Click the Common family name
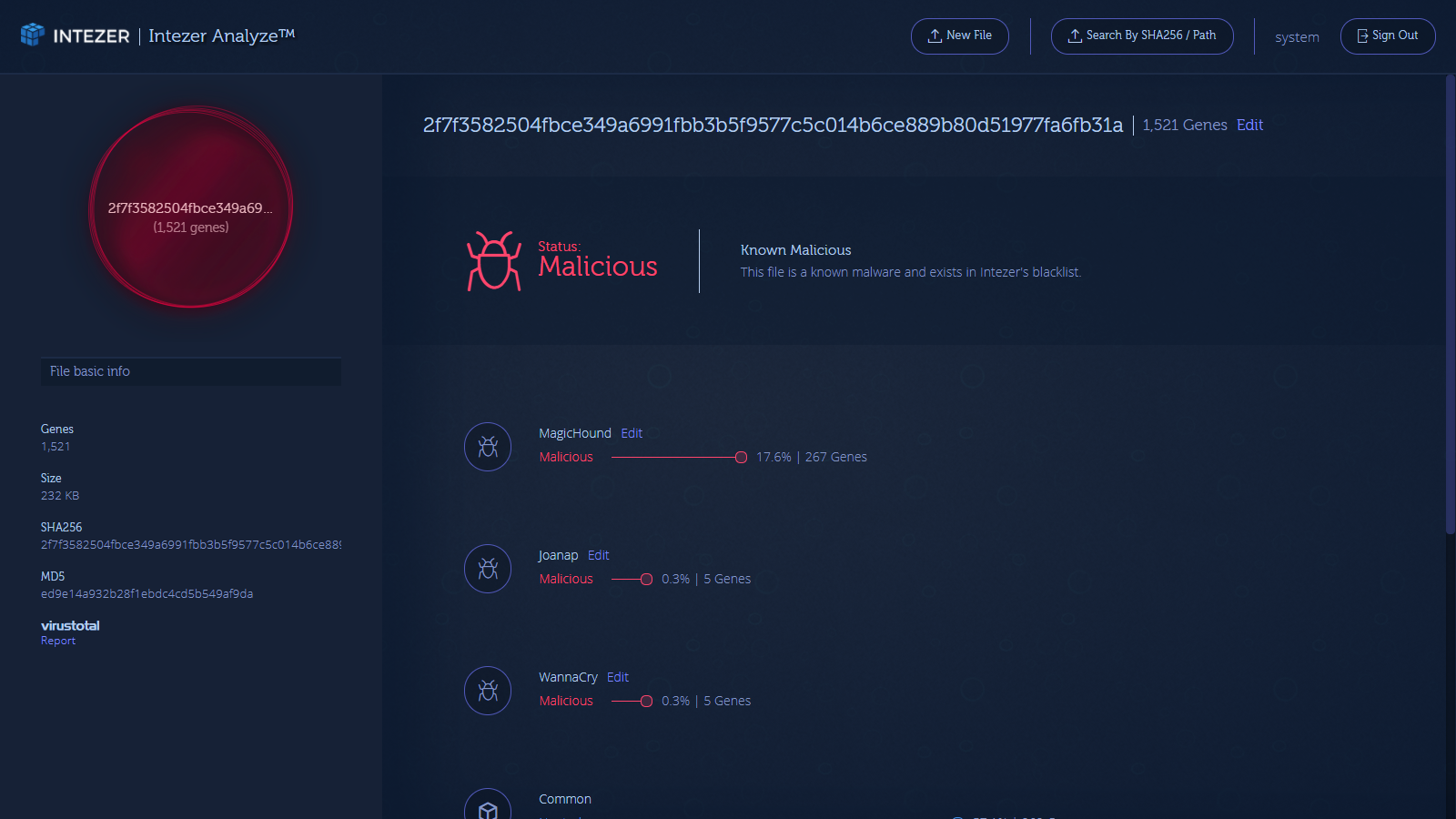Image resolution: width=1456 pixels, height=819 pixels. click(x=565, y=799)
